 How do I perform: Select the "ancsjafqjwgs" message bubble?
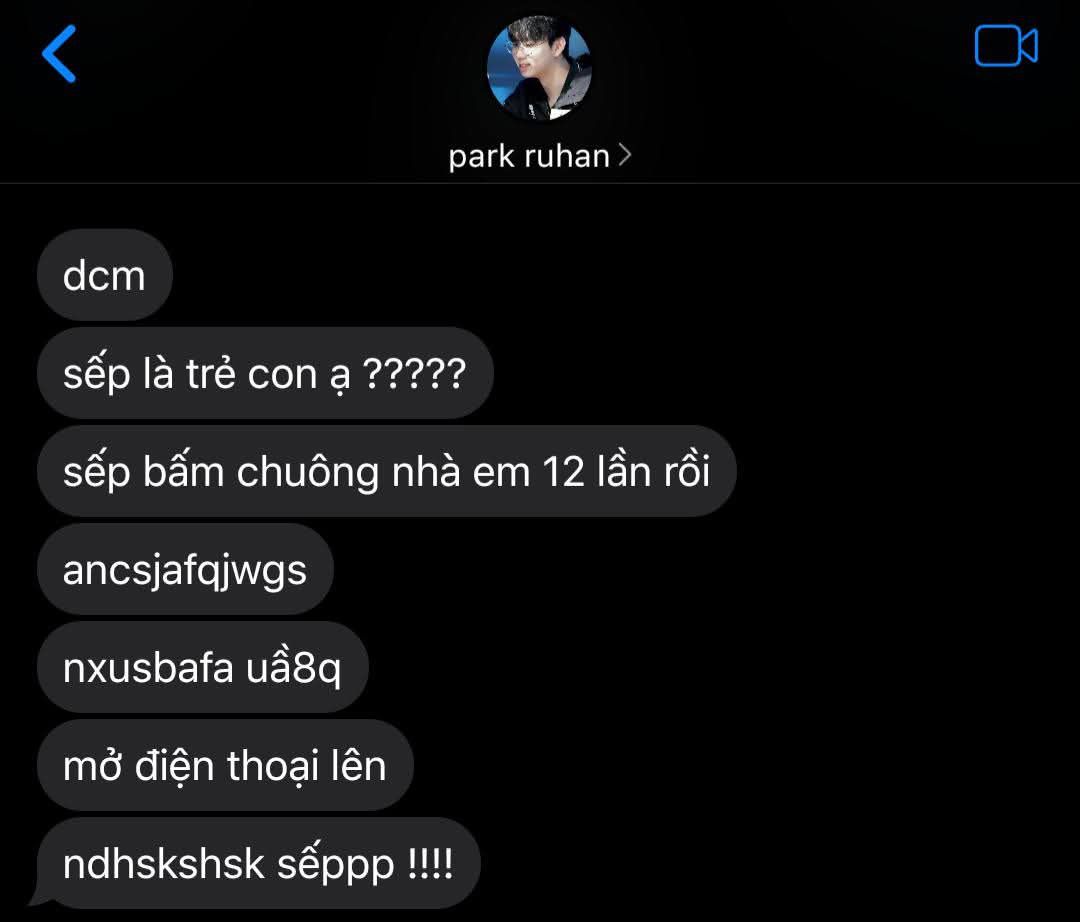coord(185,569)
